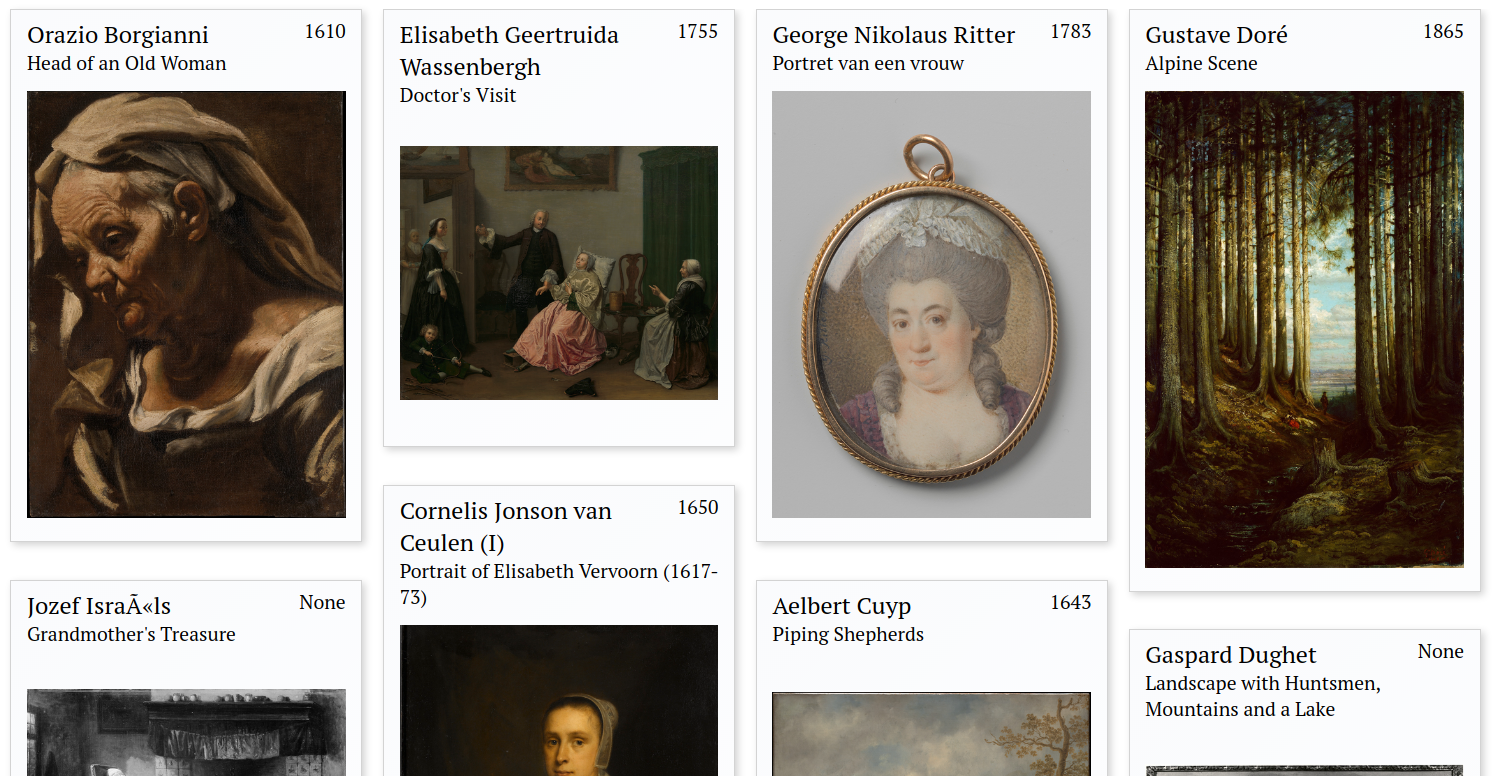Click George Nikolaus Ritter heading
1492x776 pixels.
pyautogui.click(x=894, y=35)
